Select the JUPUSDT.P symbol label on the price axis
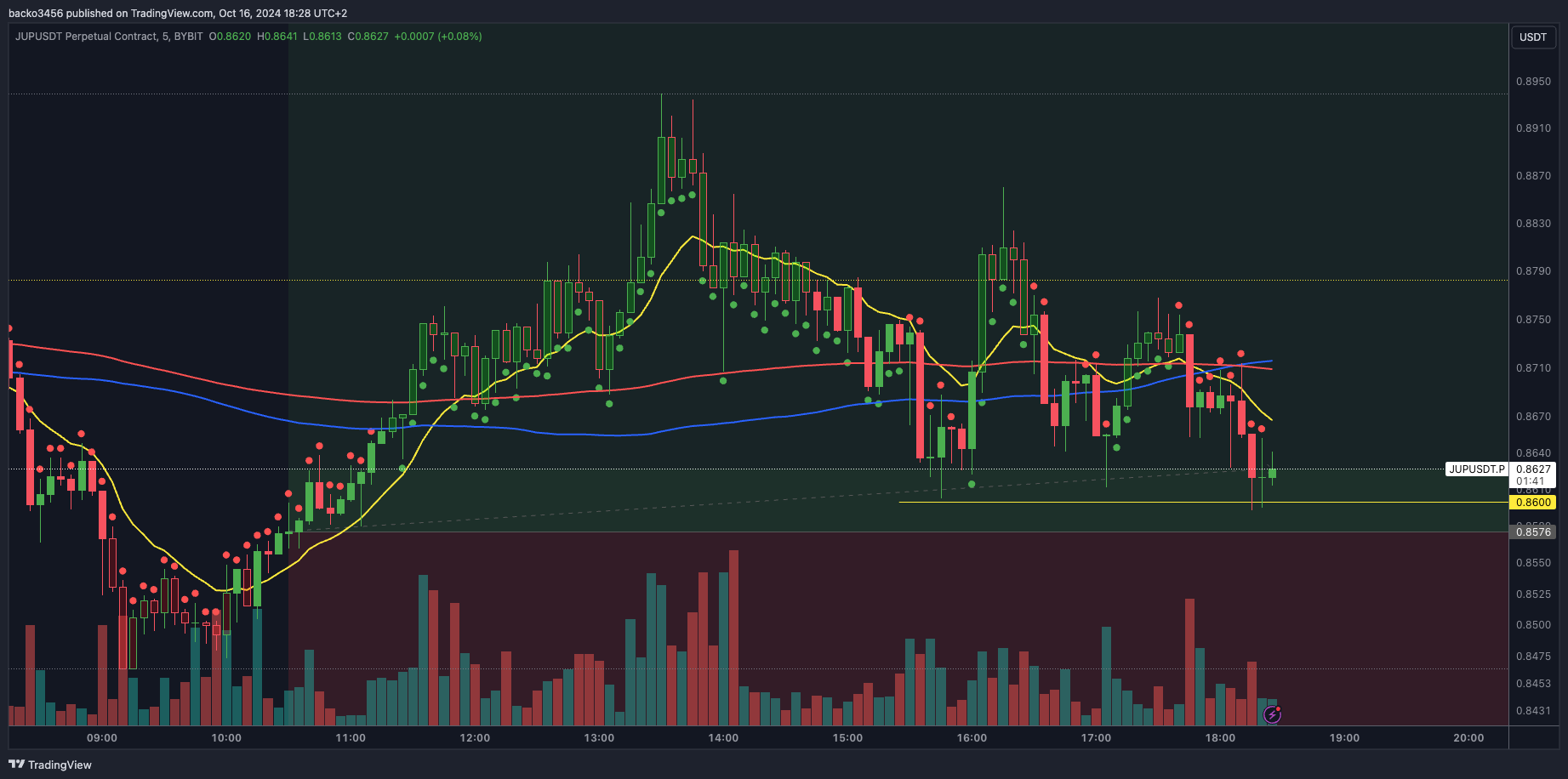The height and width of the screenshot is (779, 1568). (x=1477, y=469)
